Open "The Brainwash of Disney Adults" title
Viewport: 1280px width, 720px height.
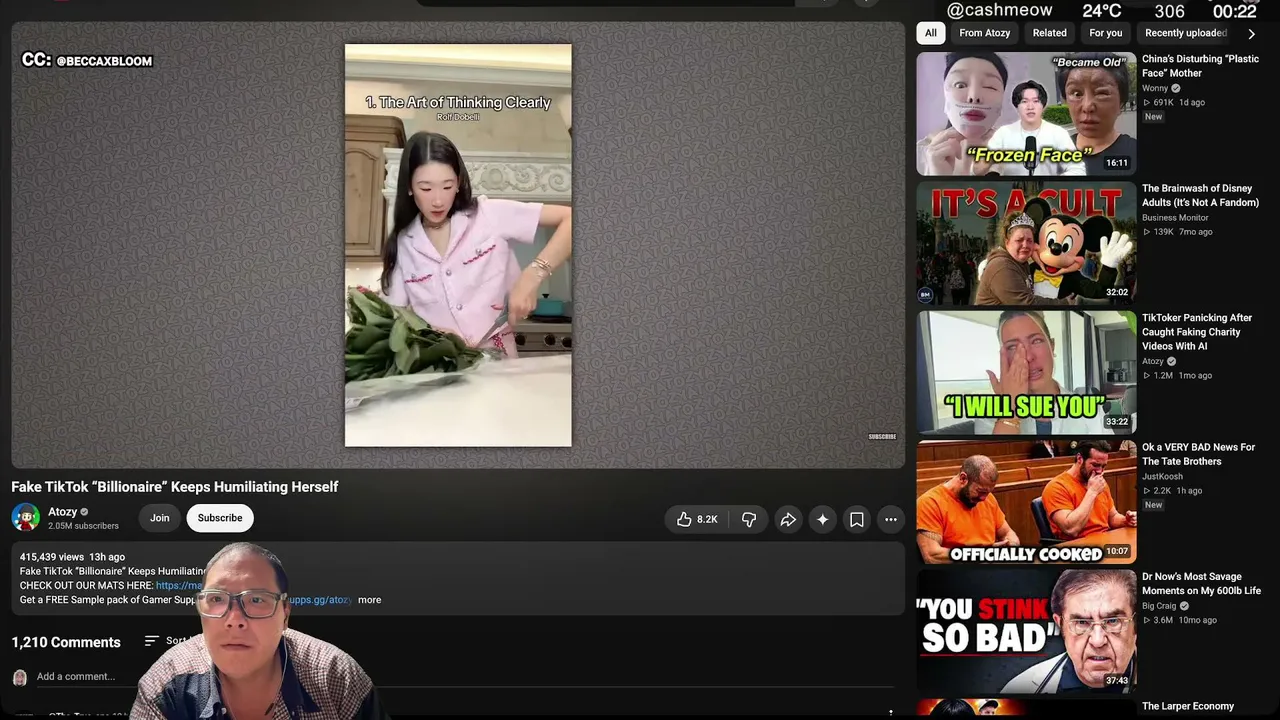[1200, 195]
